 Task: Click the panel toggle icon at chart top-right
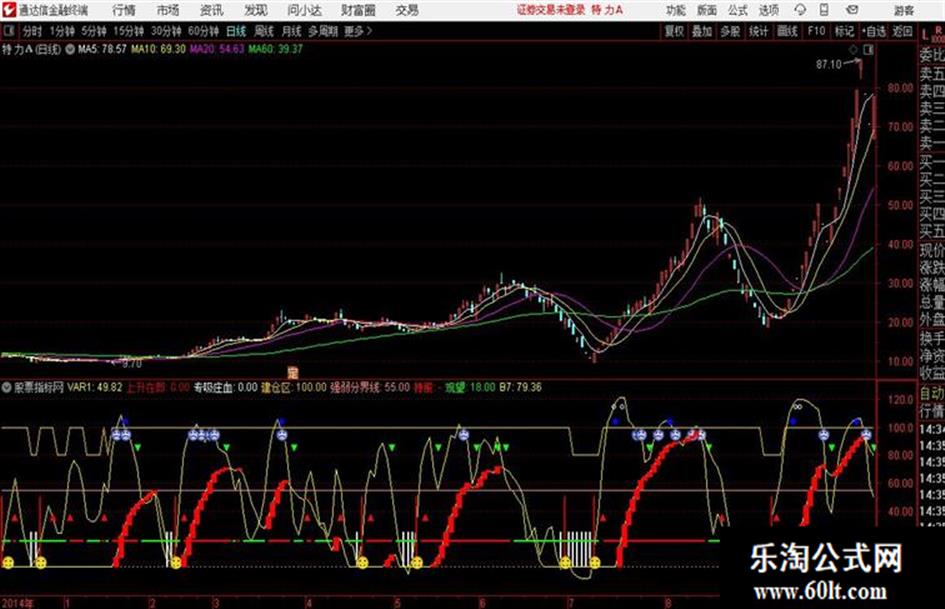[868, 50]
